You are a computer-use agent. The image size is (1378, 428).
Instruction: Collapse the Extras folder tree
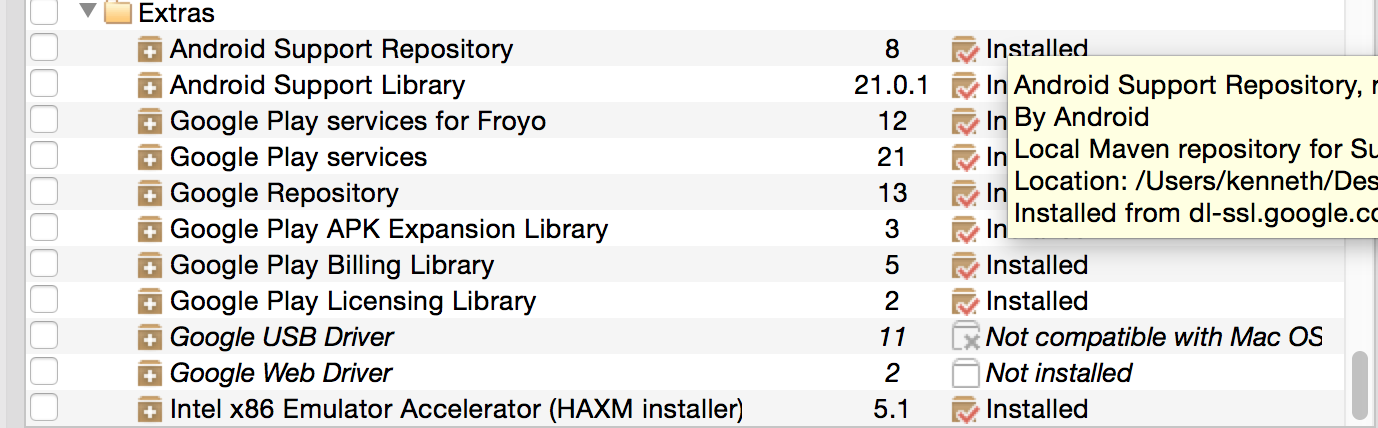[x=87, y=12]
